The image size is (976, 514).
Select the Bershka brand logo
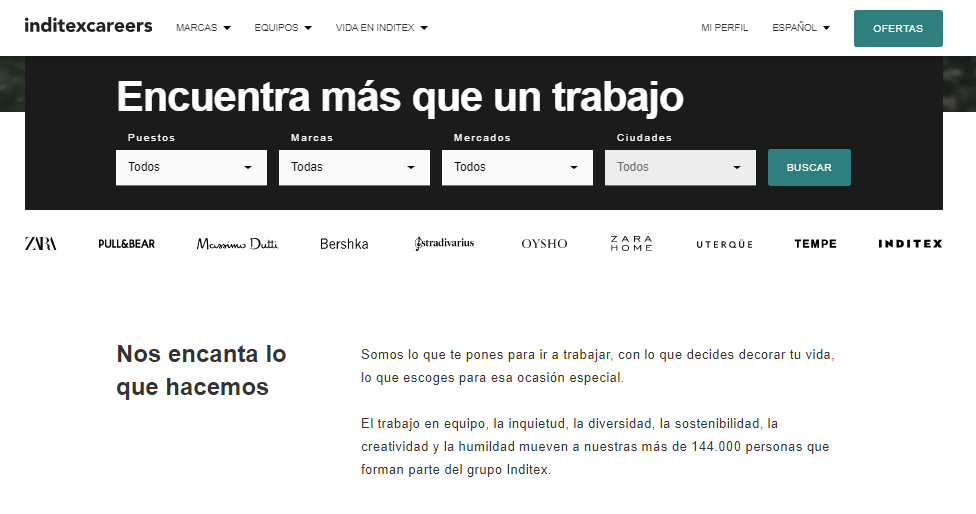(x=344, y=244)
